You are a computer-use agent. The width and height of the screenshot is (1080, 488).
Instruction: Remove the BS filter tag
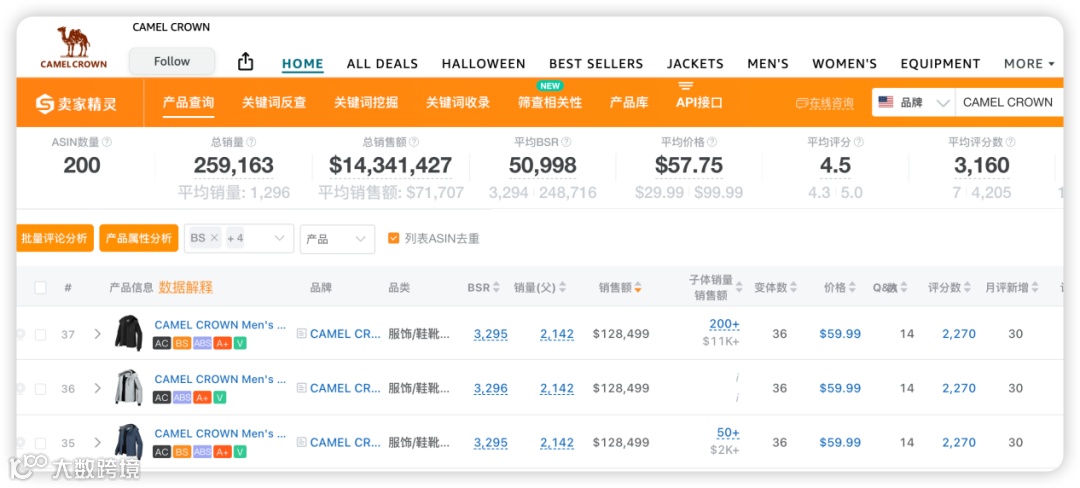(214, 238)
